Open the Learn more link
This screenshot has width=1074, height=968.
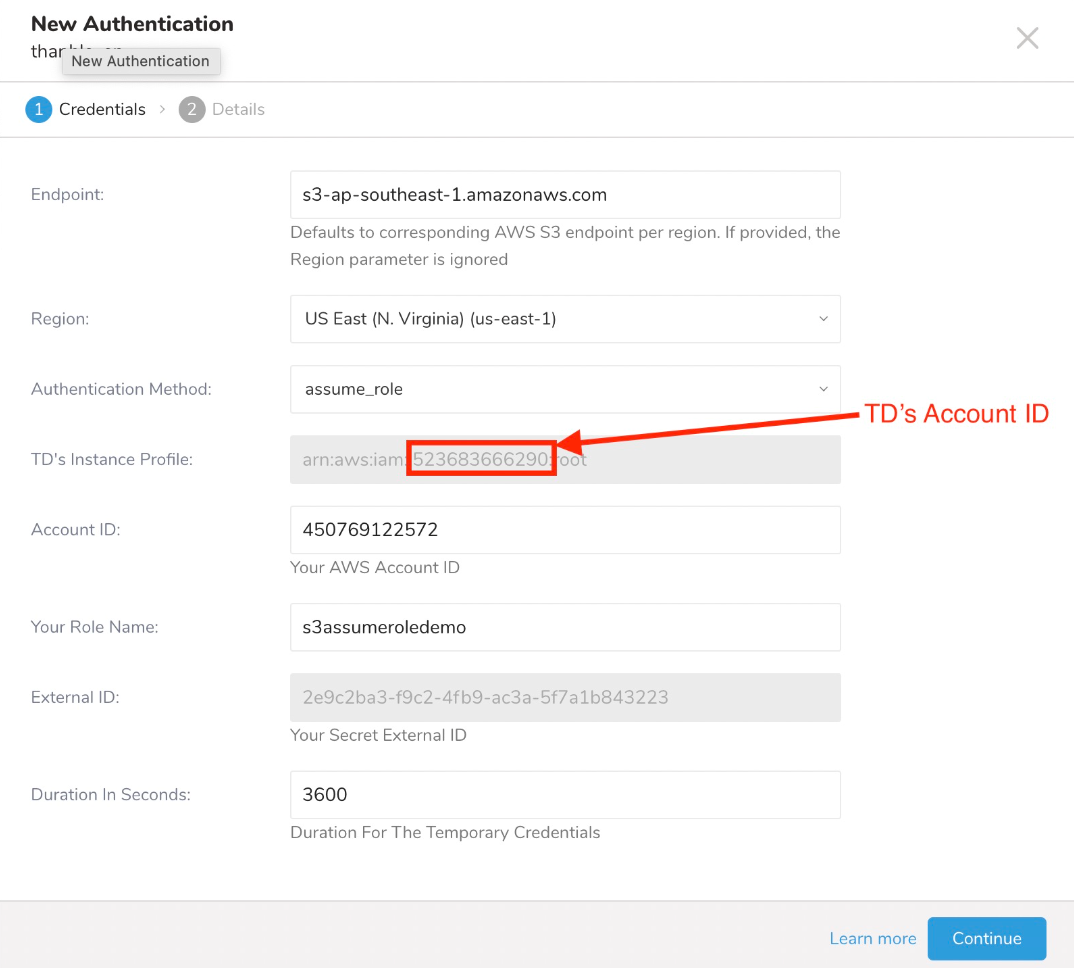872,939
